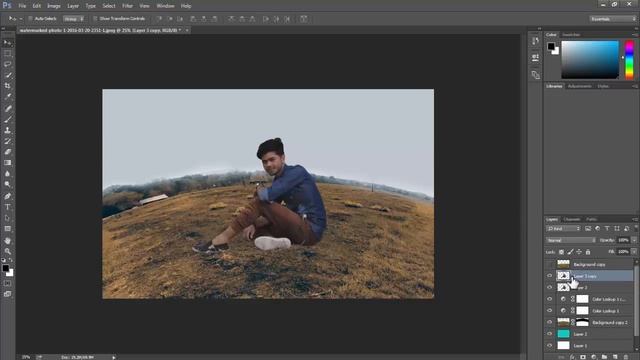Add new adjustment layer icon
640x360 pixels.
tap(594, 357)
